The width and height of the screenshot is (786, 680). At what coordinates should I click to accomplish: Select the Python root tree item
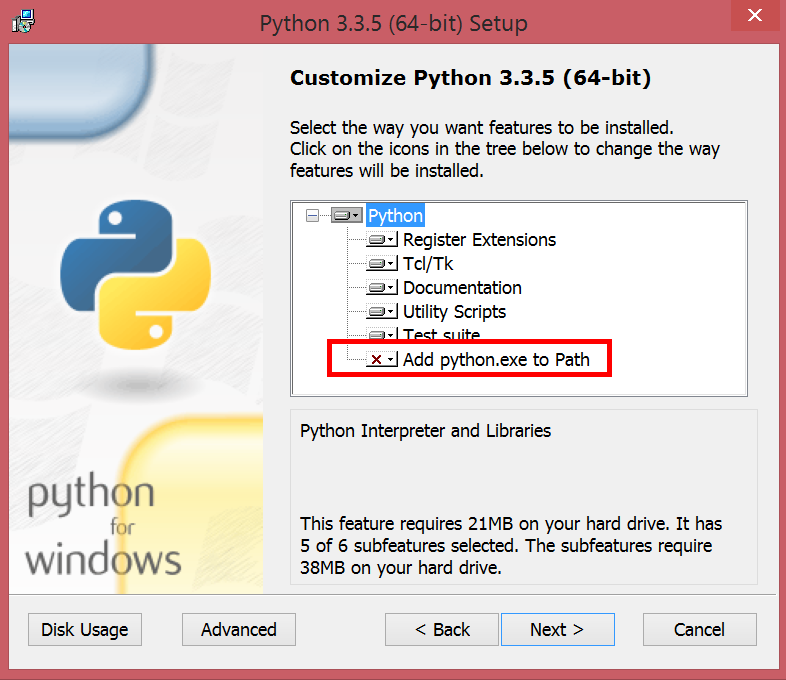pyautogui.click(x=395, y=216)
